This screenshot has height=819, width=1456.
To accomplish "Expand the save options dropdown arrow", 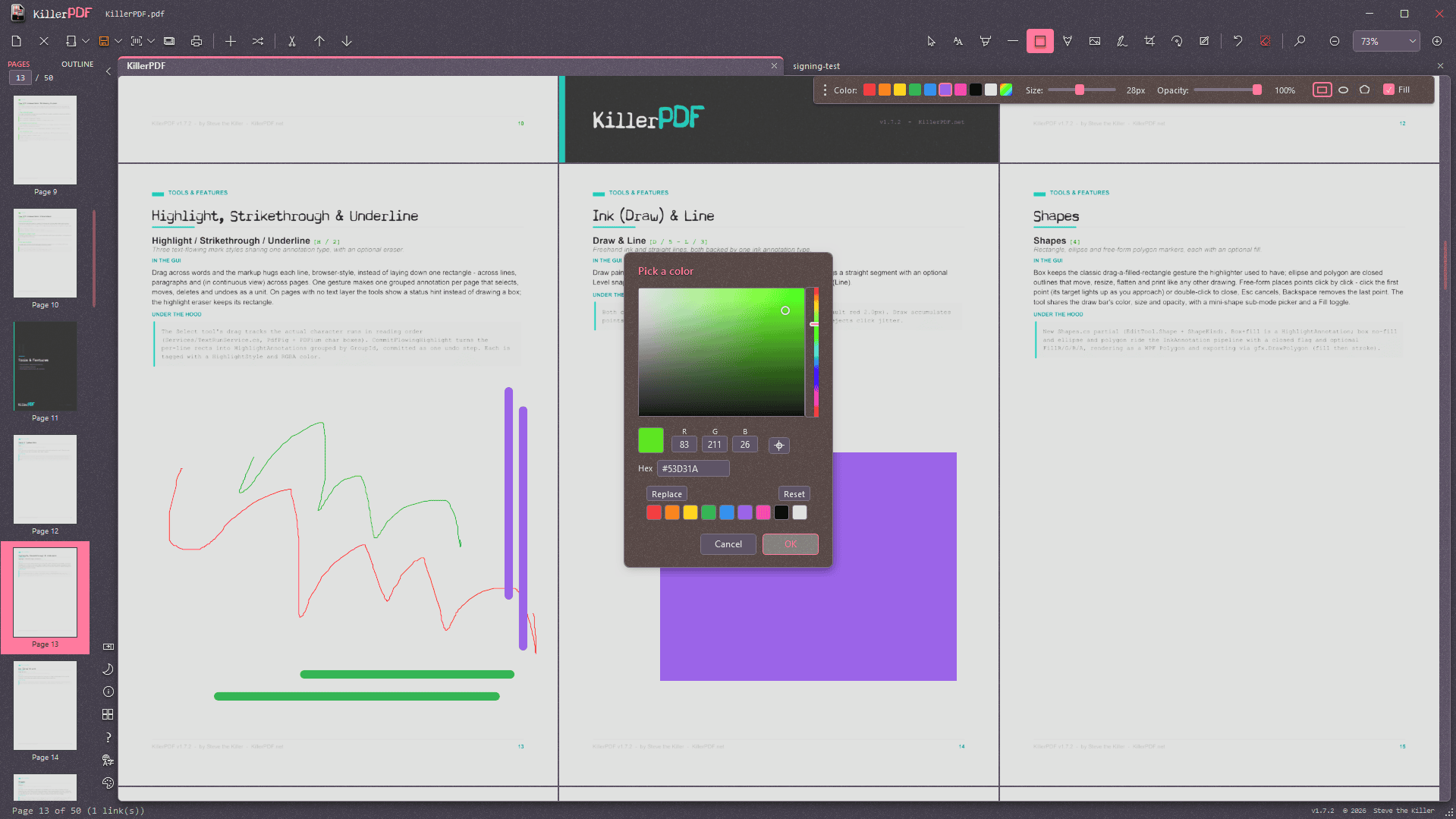I will (x=118, y=41).
